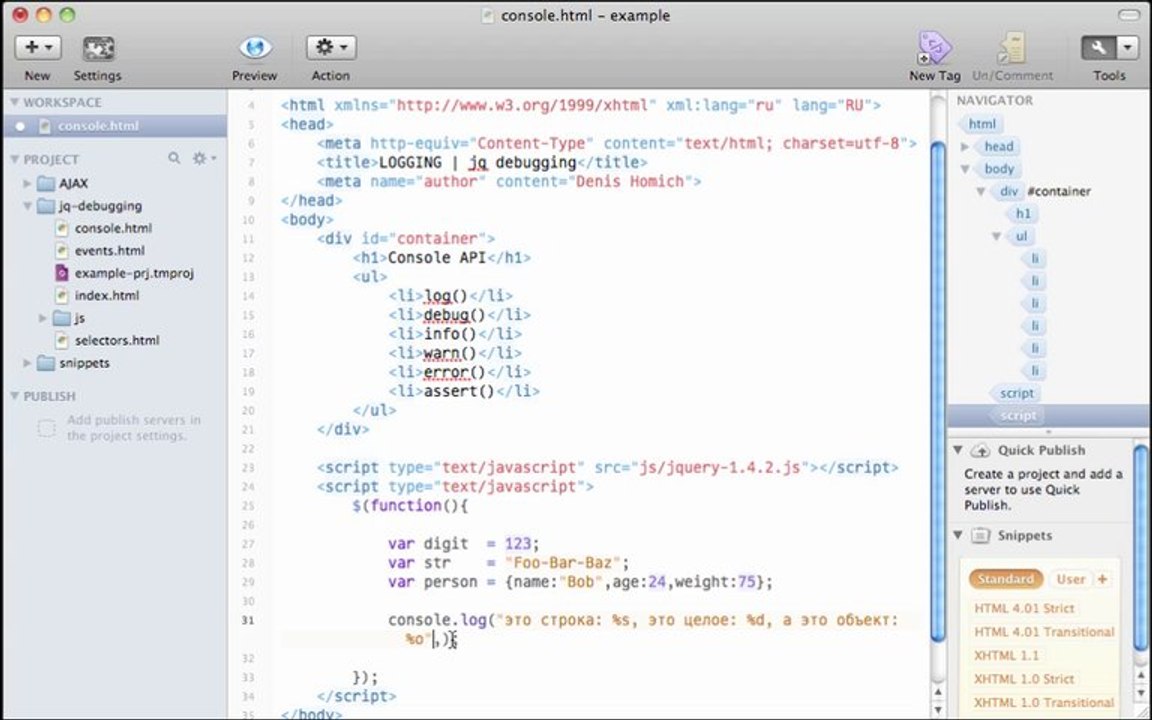1152x720 pixels.
Task: Open events.html in project tree
Action: tap(109, 251)
